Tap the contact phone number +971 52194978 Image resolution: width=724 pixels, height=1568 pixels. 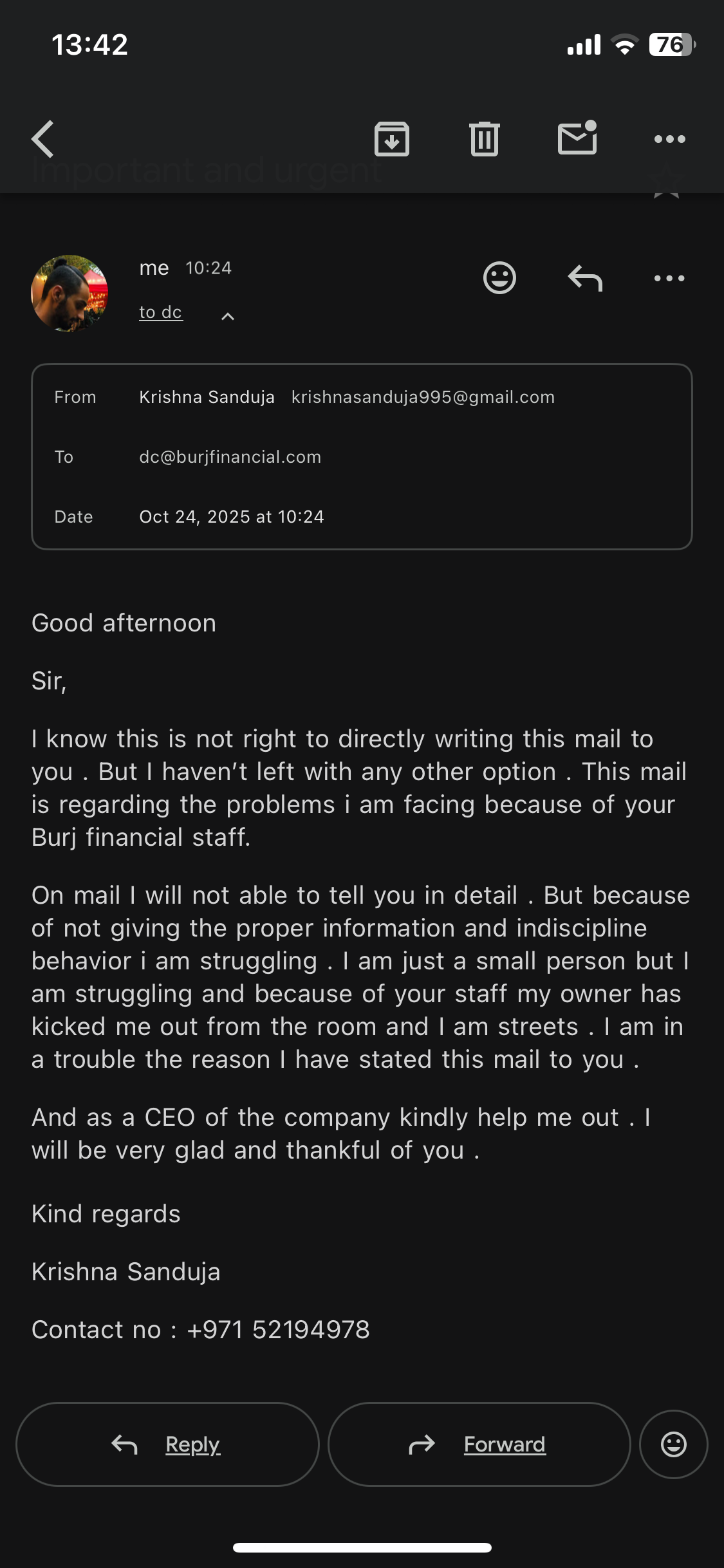coord(278,1330)
